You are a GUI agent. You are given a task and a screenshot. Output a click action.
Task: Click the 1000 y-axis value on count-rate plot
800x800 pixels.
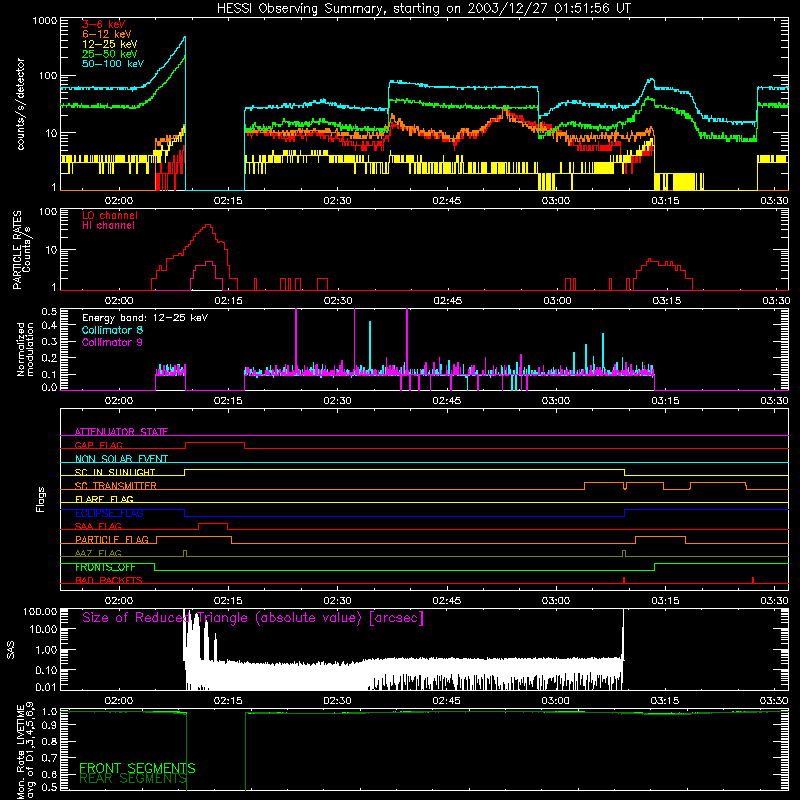(x=45, y=21)
